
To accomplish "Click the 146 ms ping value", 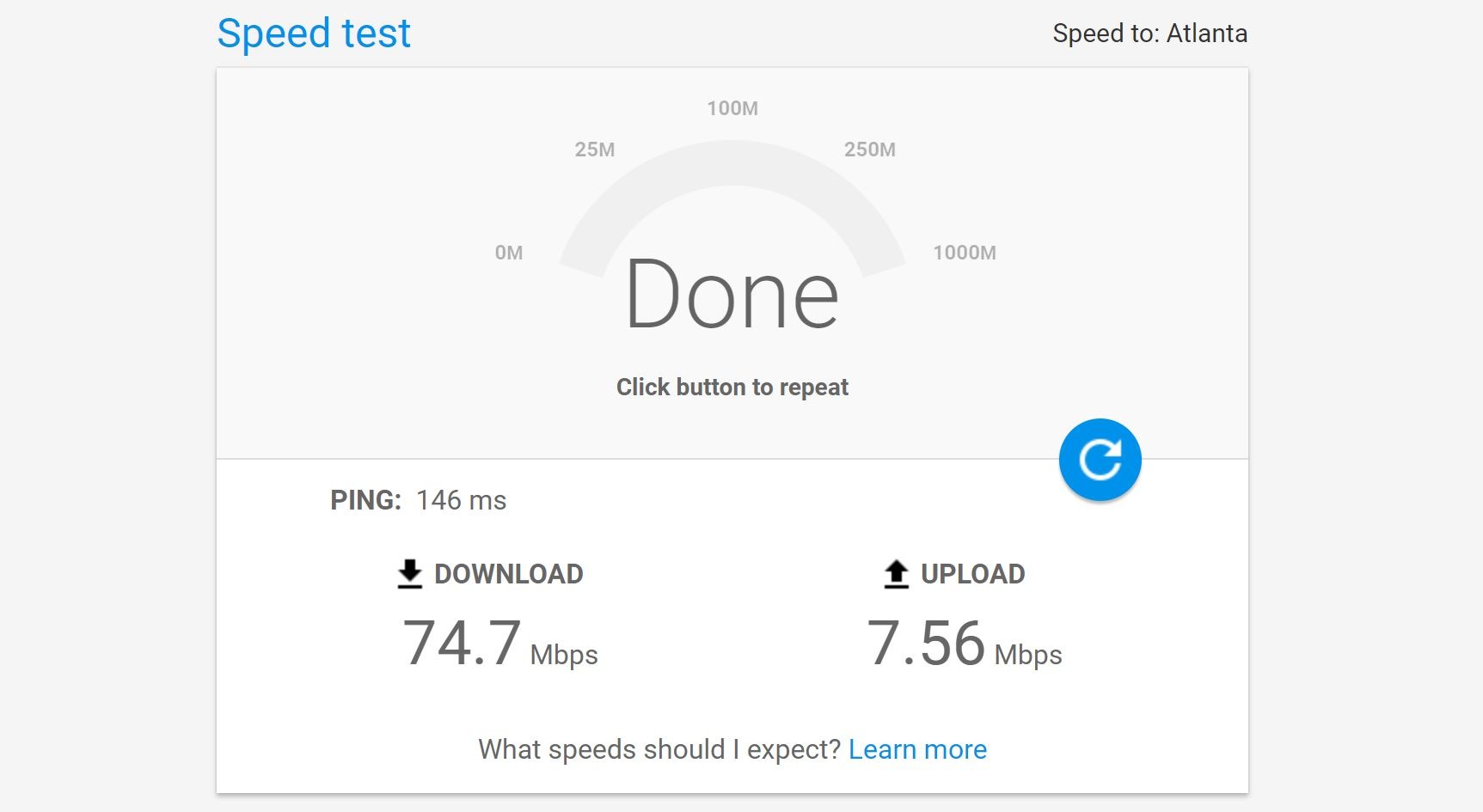I will pos(461,500).
